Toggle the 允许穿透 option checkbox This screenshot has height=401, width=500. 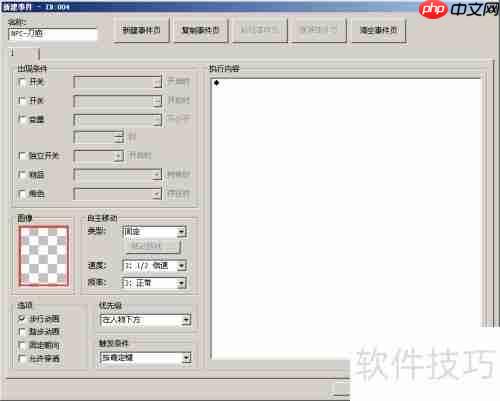(22, 359)
